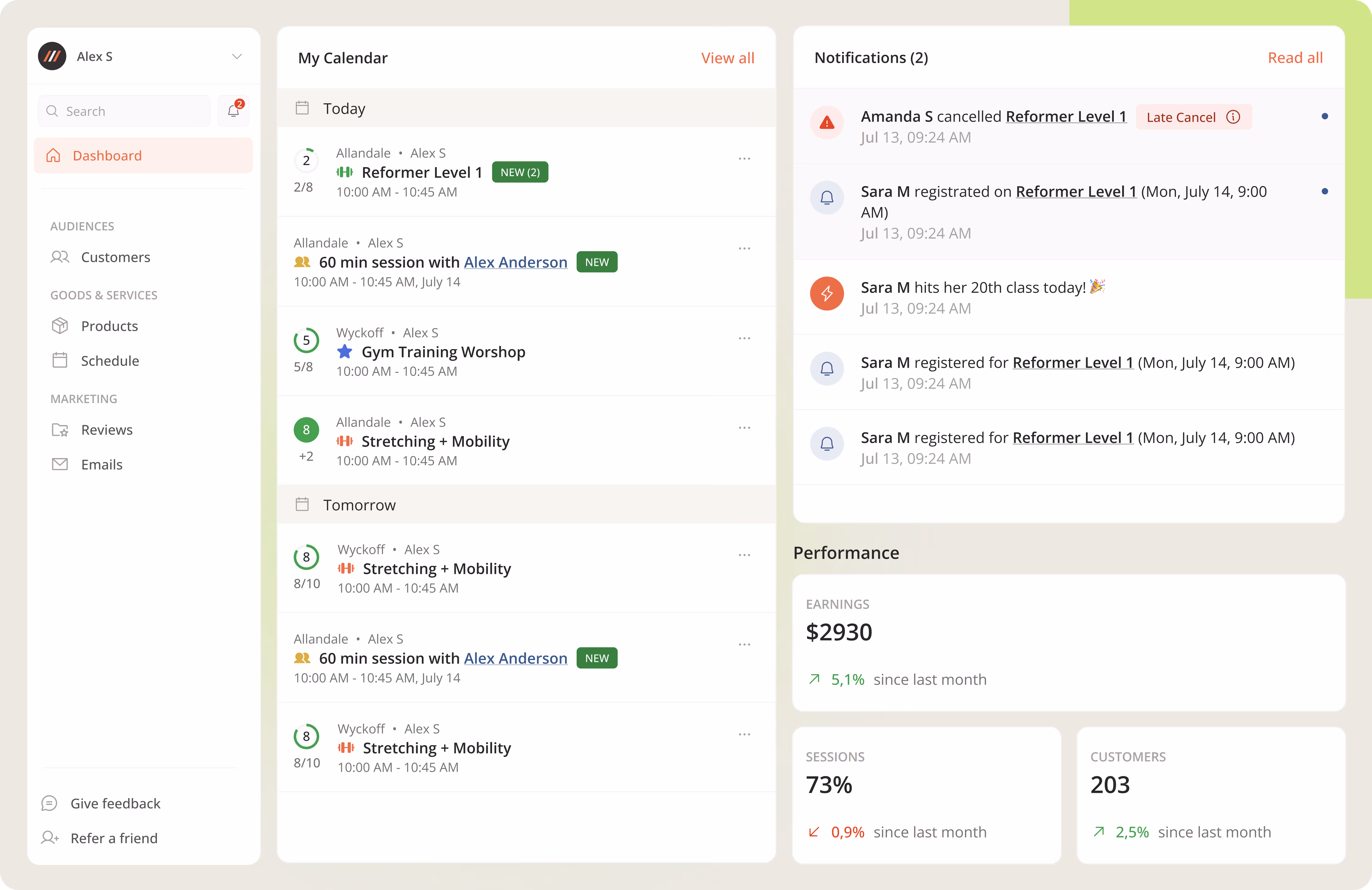This screenshot has width=1372, height=890.
Task: Open the notifications bell with red badge
Action: coord(233,111)
